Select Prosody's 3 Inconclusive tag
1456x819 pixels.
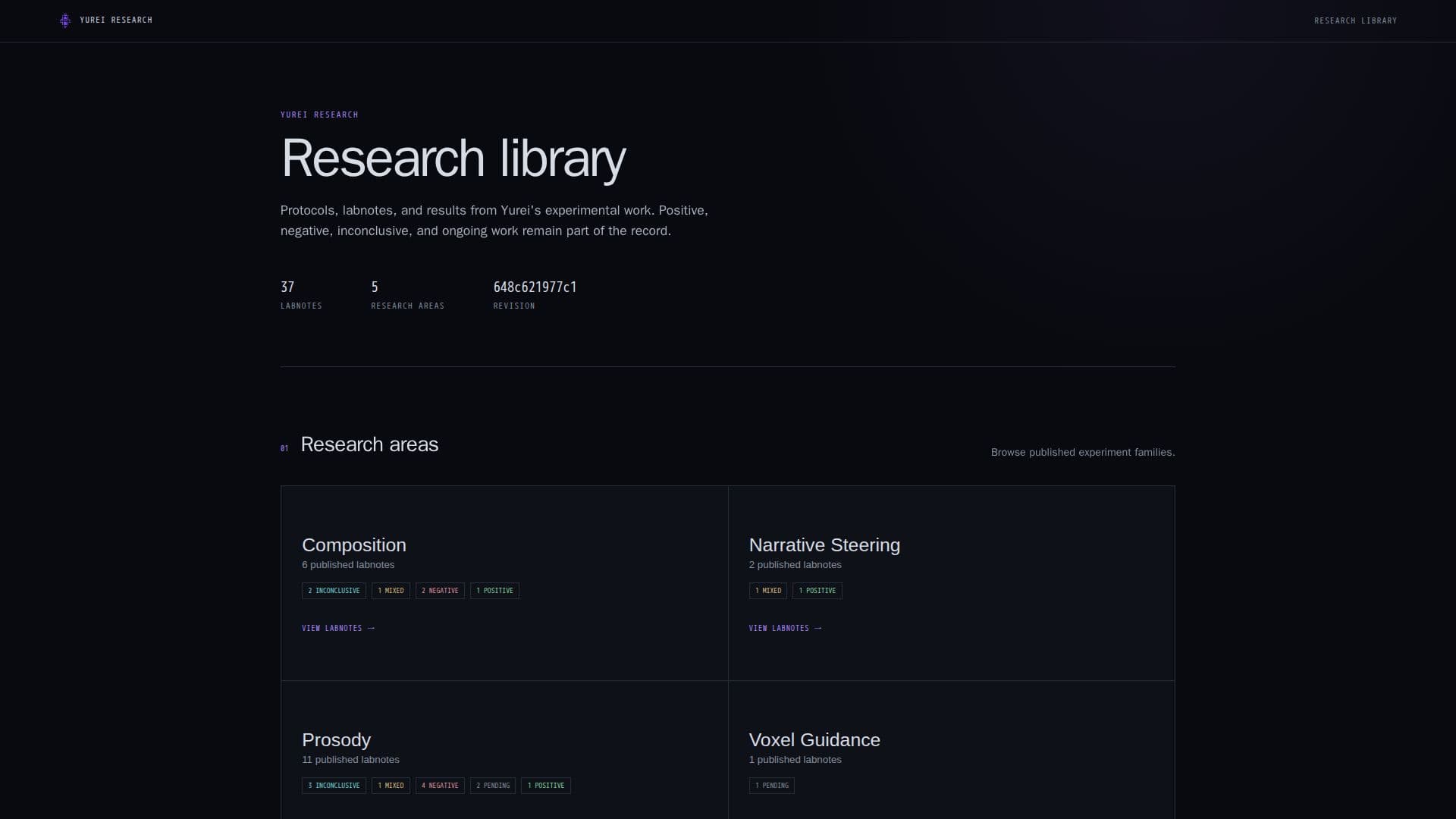click(x=334, y=786)
